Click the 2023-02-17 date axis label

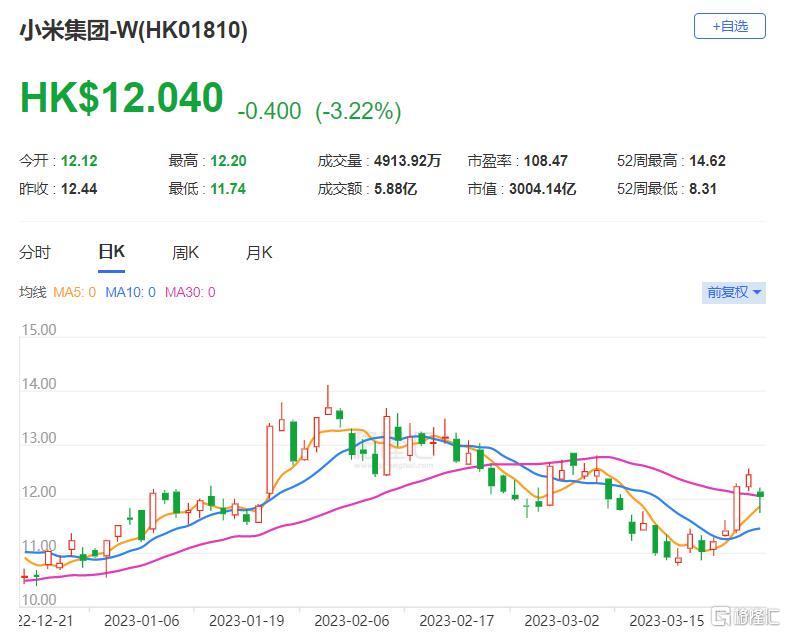tap(457, 621)
